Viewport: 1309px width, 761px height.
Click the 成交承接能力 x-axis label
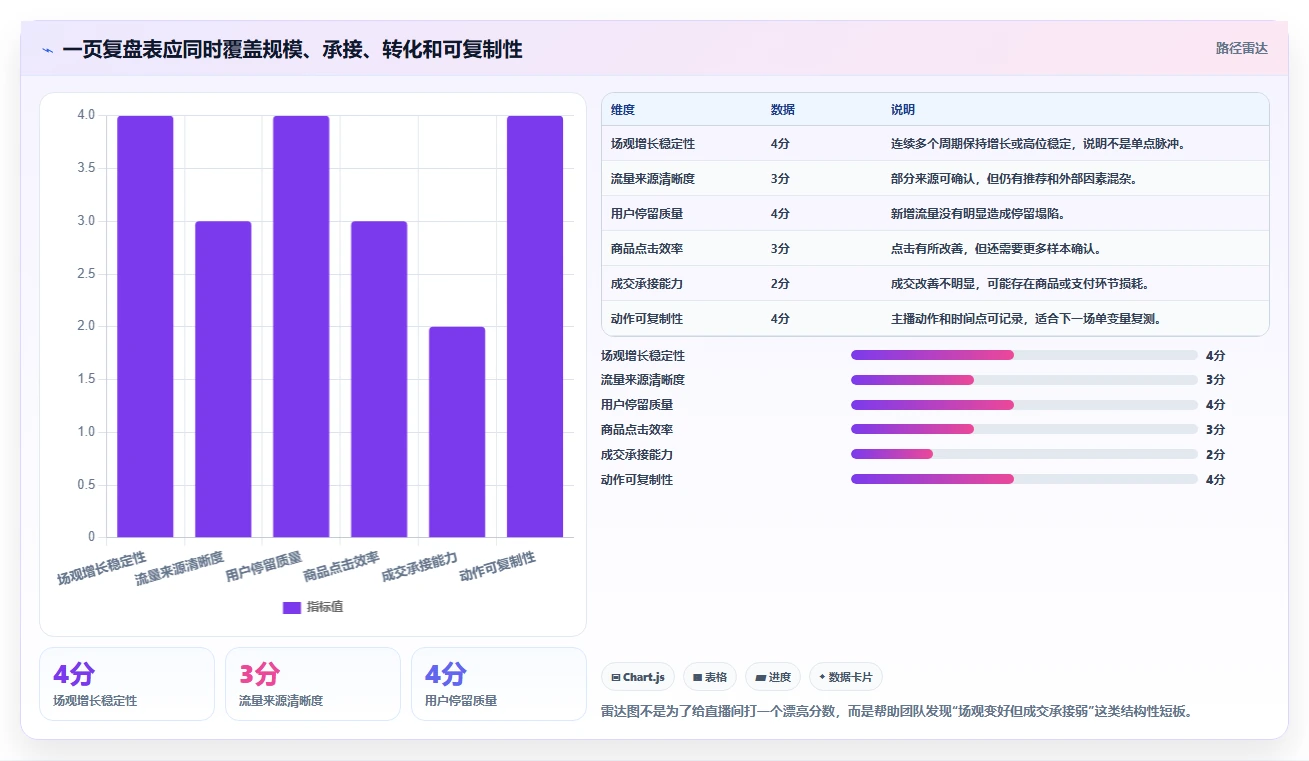point(420,567)
